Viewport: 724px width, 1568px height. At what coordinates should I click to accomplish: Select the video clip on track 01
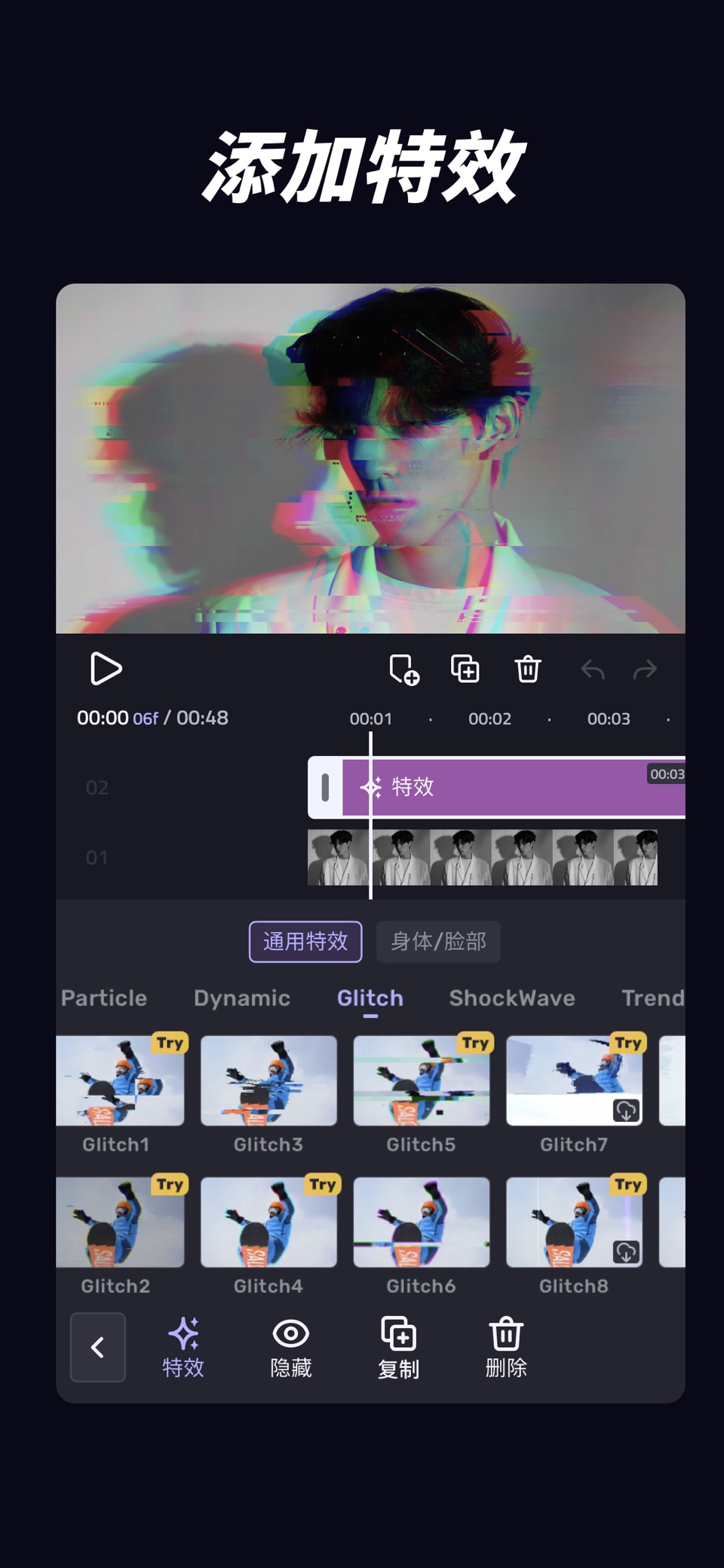pyautogui.click(x=483, y=857)
